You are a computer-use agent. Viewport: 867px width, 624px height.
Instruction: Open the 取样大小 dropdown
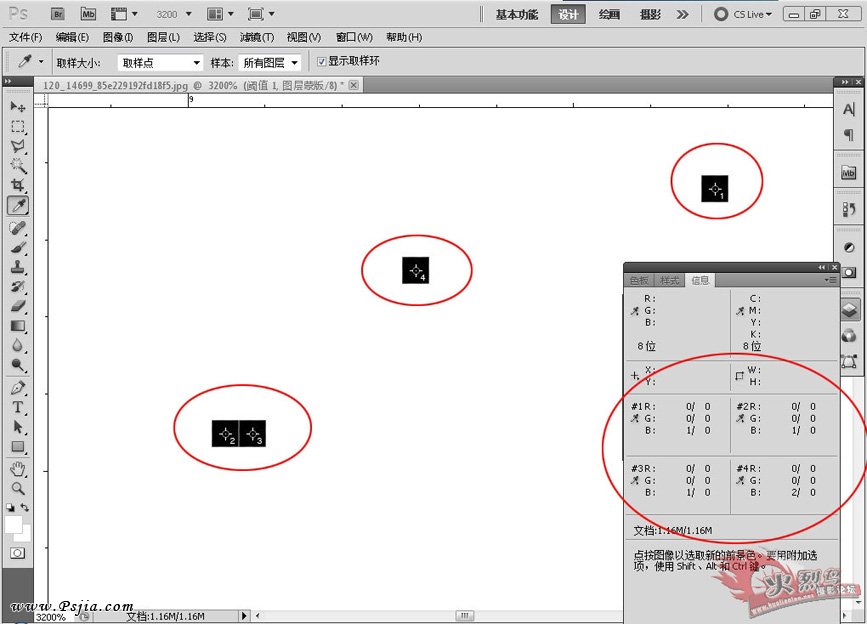[160, 63]
